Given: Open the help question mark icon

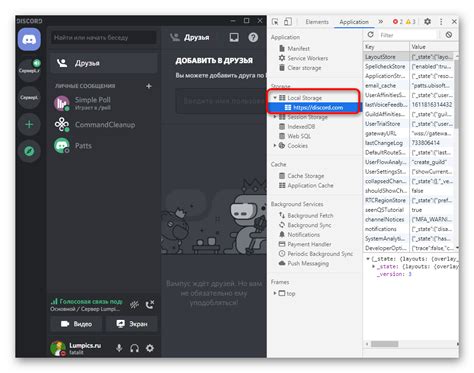Looking at the screenshot, I should point(253,37).
